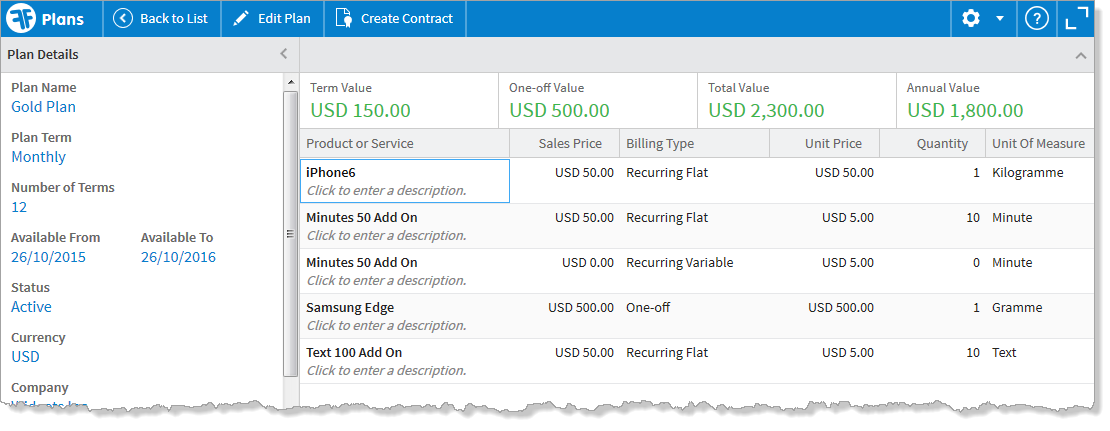Open the settings gear icon
The height and width of the screenshot is (431, 1110).
[970, 18]
